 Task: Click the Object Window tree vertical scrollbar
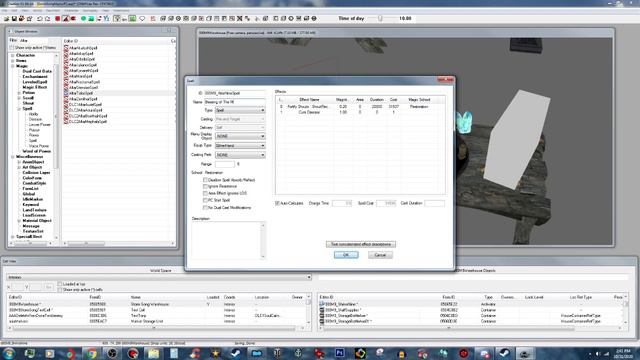(56, 145)
